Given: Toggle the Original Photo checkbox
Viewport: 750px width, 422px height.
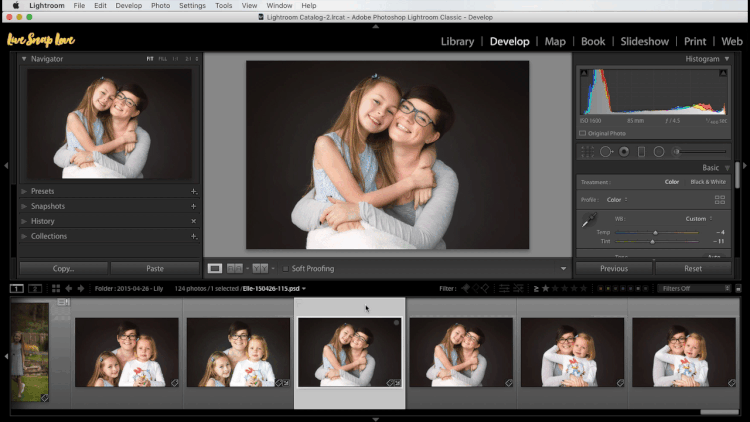Looking at the screenshot, I should coord(583,133).
